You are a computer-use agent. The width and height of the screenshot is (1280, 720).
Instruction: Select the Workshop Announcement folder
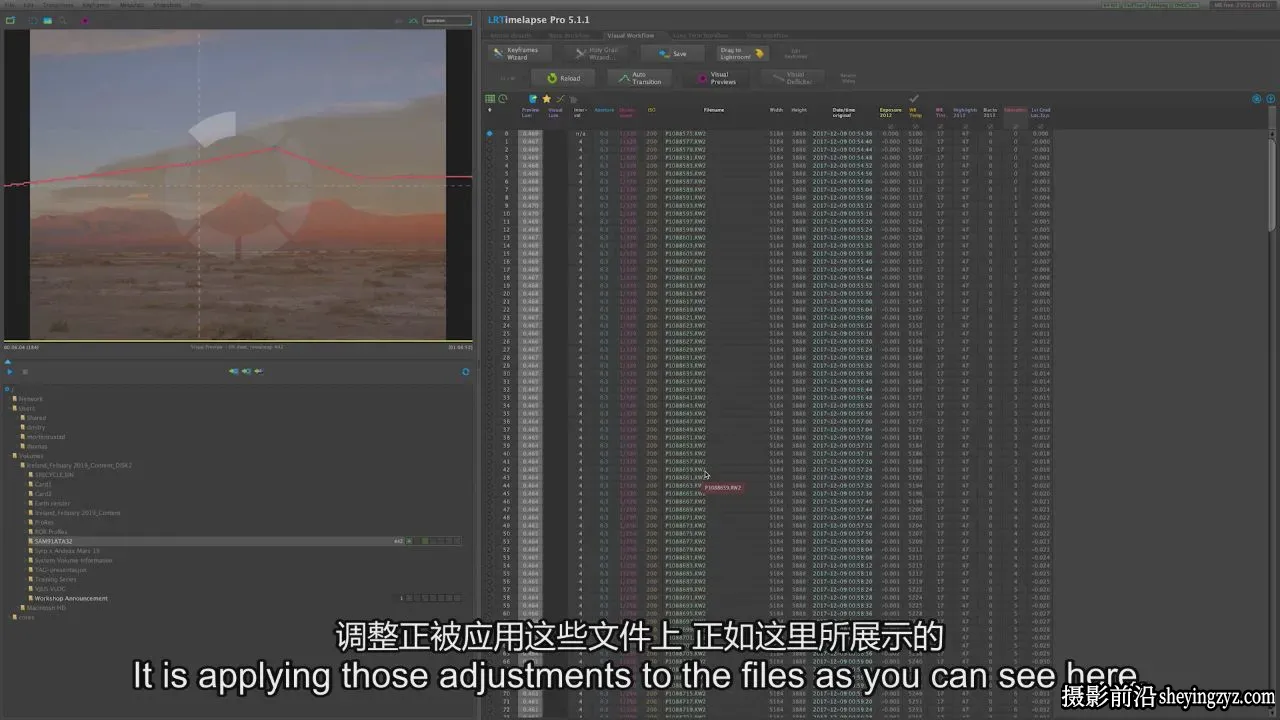(70, 598)
